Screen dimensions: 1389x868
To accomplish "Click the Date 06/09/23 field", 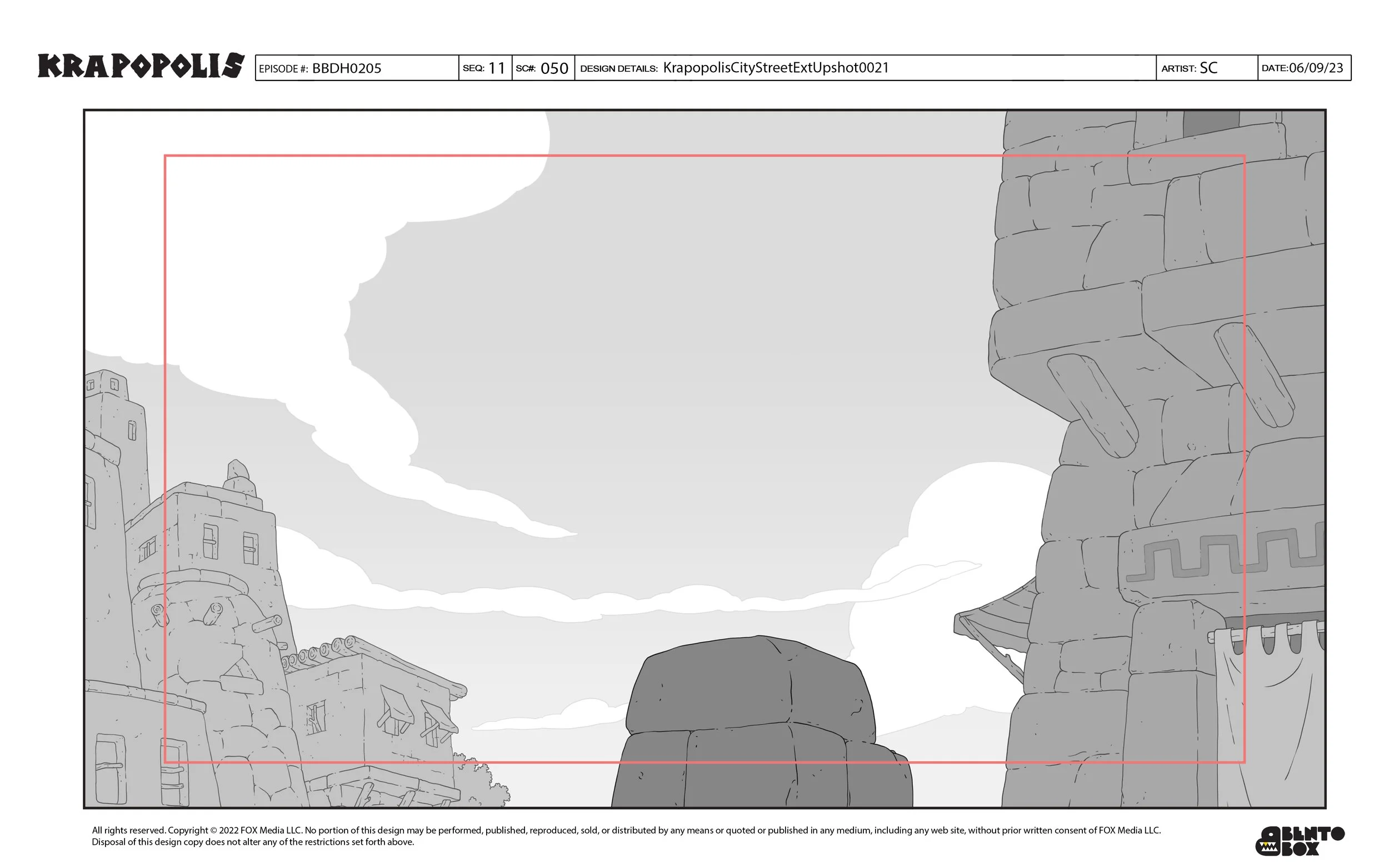I will click(x=1304, y=68).
